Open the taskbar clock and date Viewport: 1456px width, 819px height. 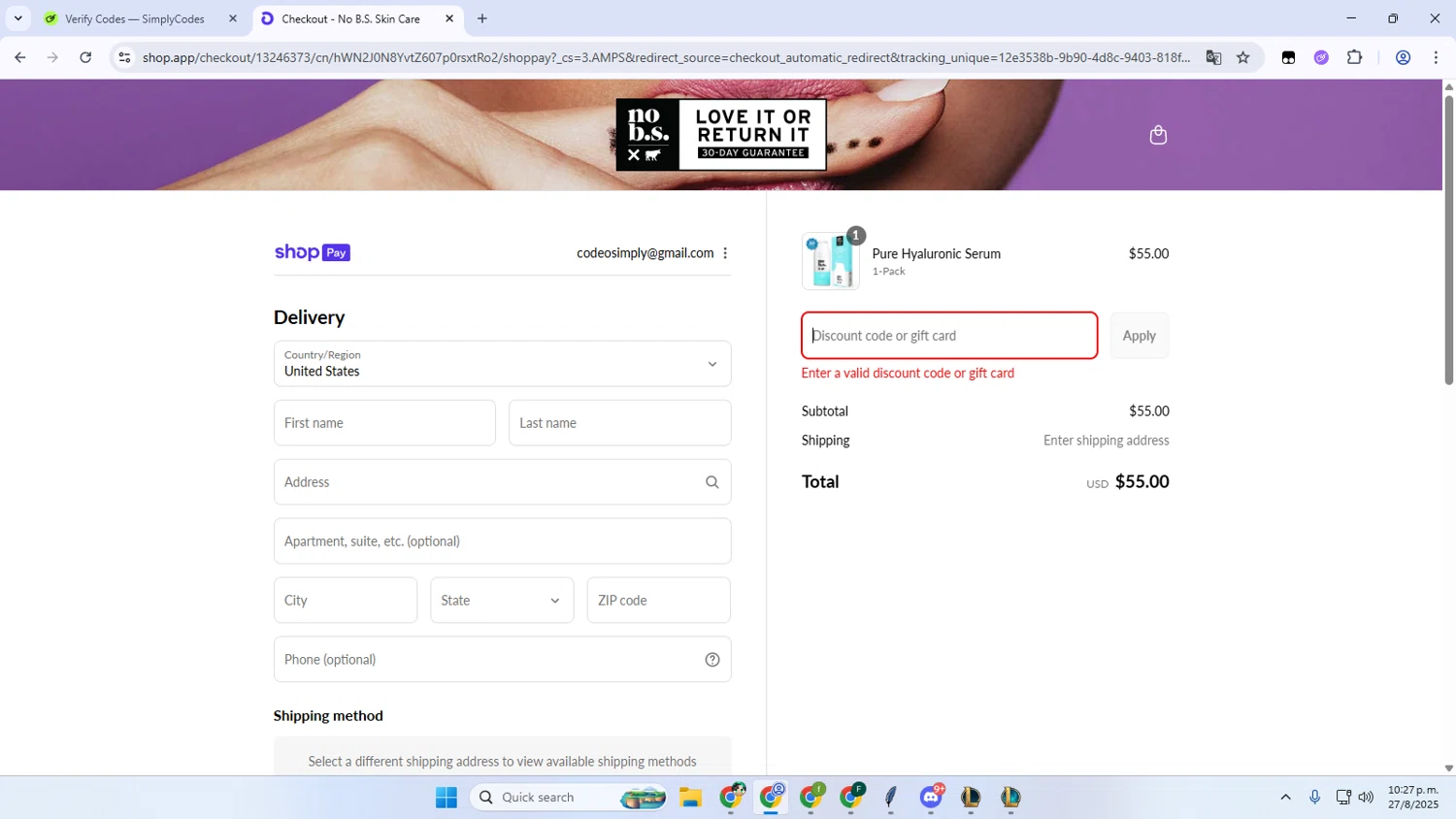coord(1413,797)
